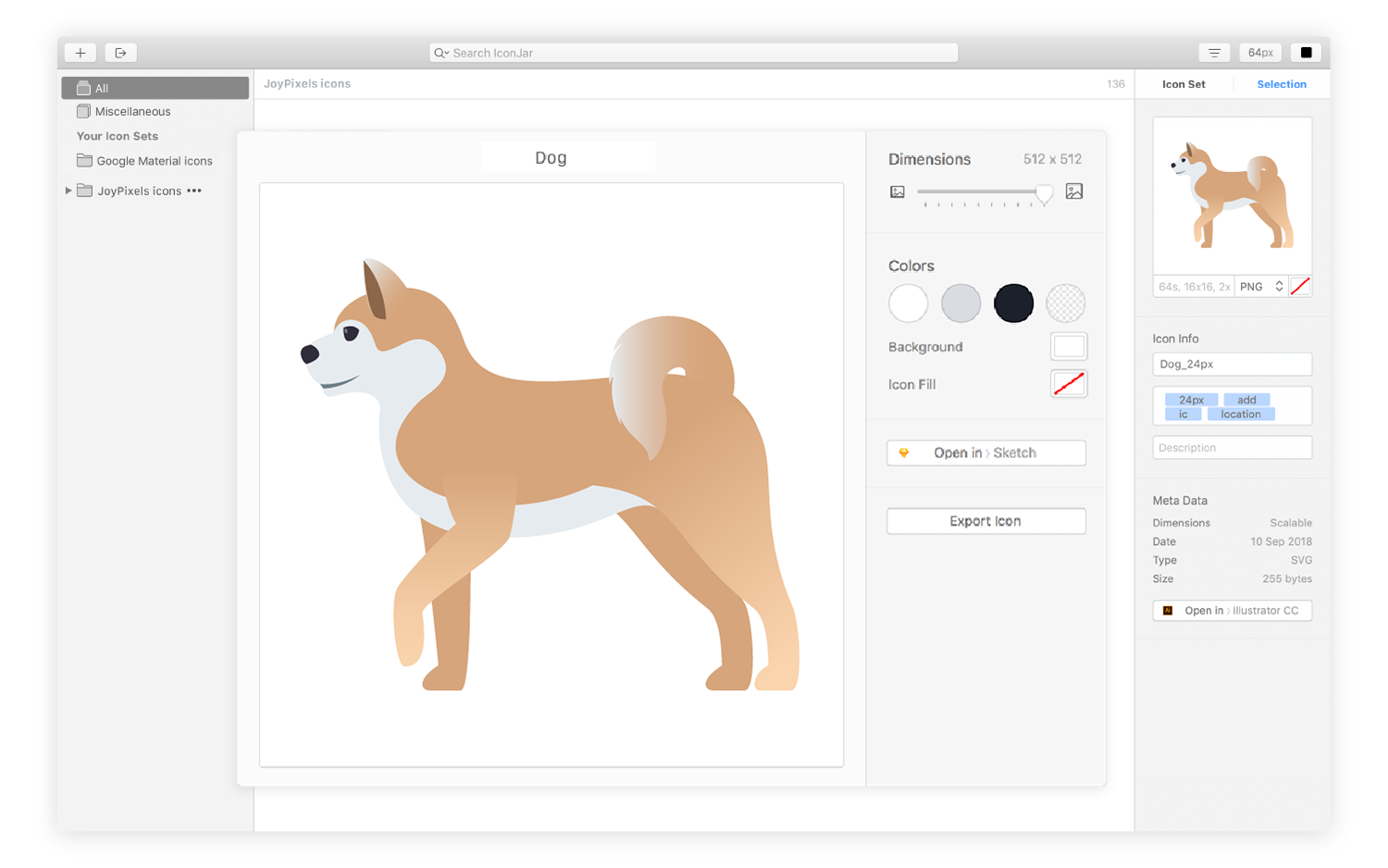Click the Dimensions size slider handle
The width and height of the screenshot is (1388, 868).
(1044, 192)
